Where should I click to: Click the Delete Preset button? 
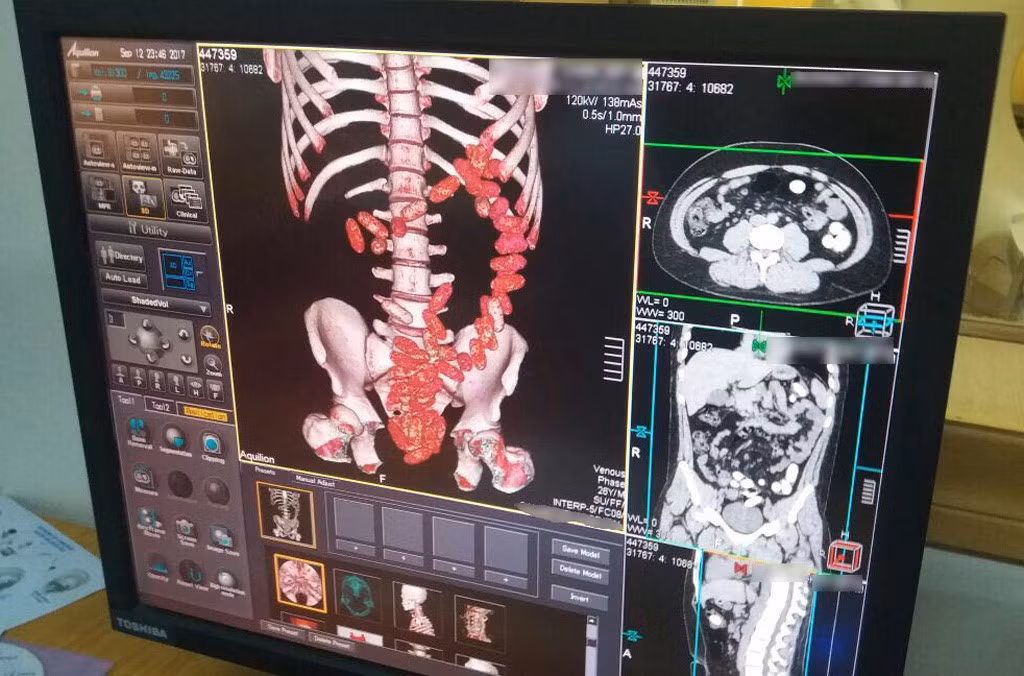[x=331, y=641]
